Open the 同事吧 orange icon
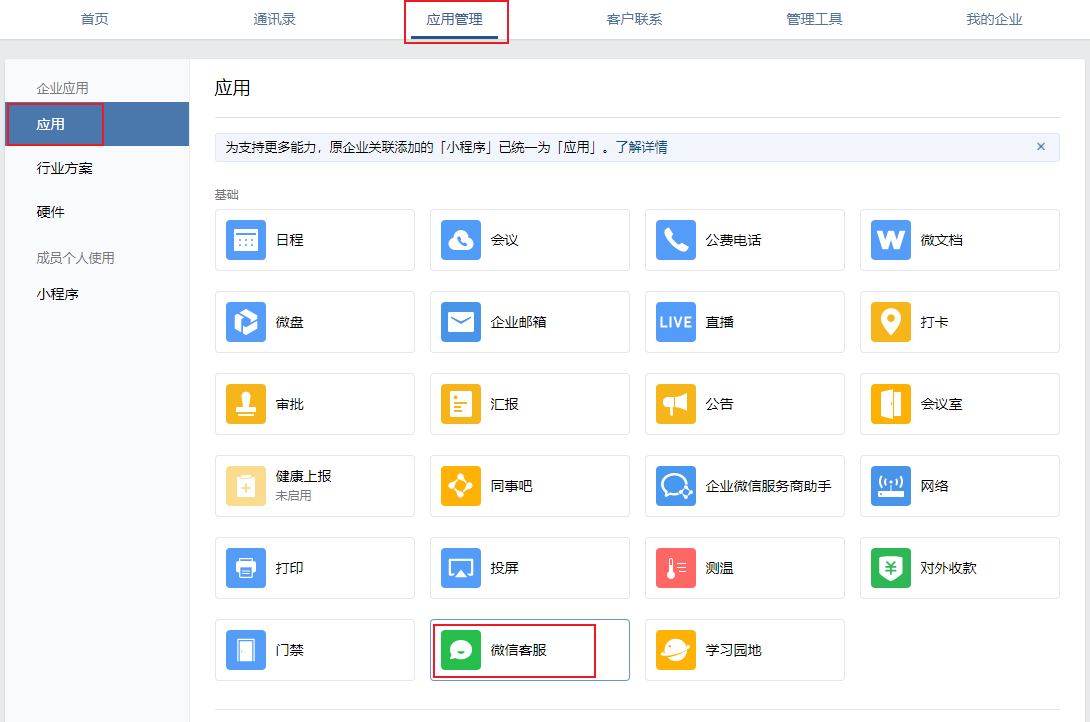The height and width of the screenshot is (722, 1090). point(461,486)
